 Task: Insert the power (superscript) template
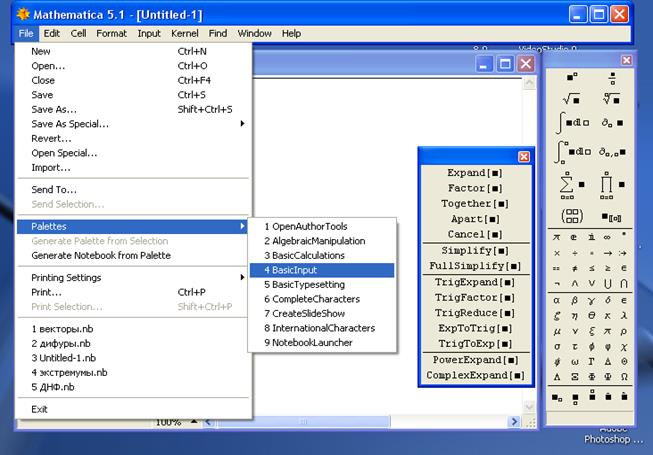coord(572,77)
